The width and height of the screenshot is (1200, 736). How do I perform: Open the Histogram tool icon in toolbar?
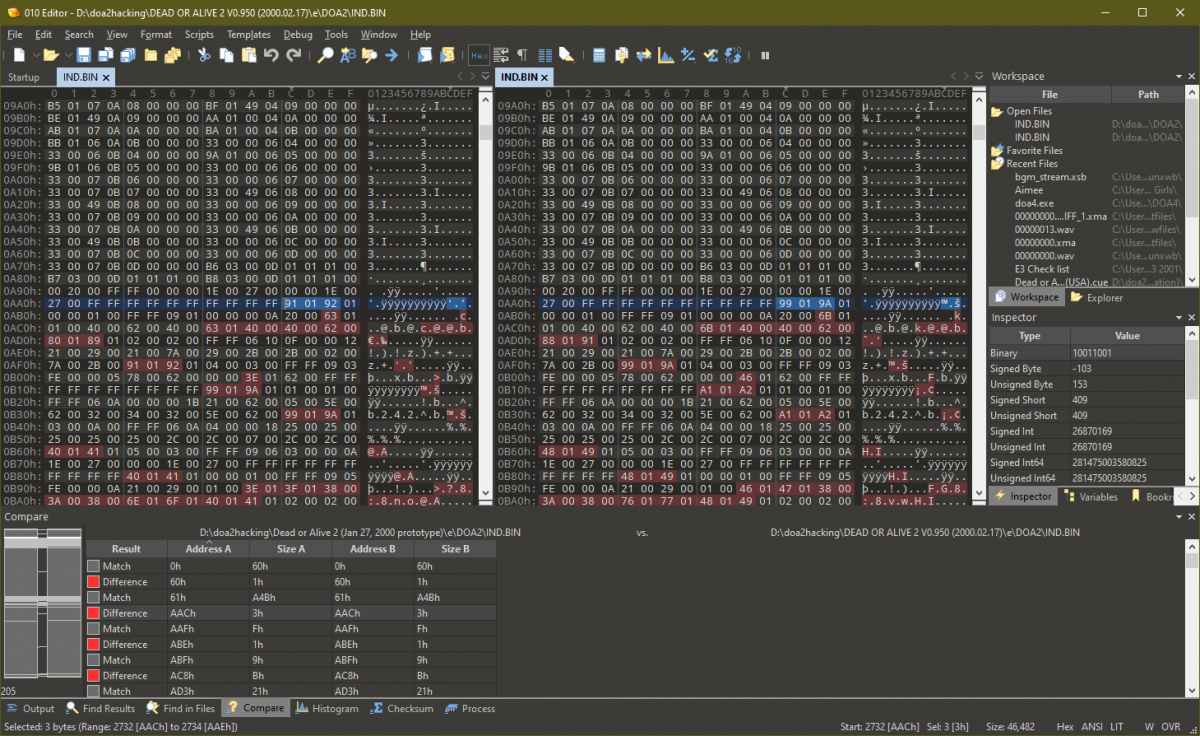[x=665, y=55]
